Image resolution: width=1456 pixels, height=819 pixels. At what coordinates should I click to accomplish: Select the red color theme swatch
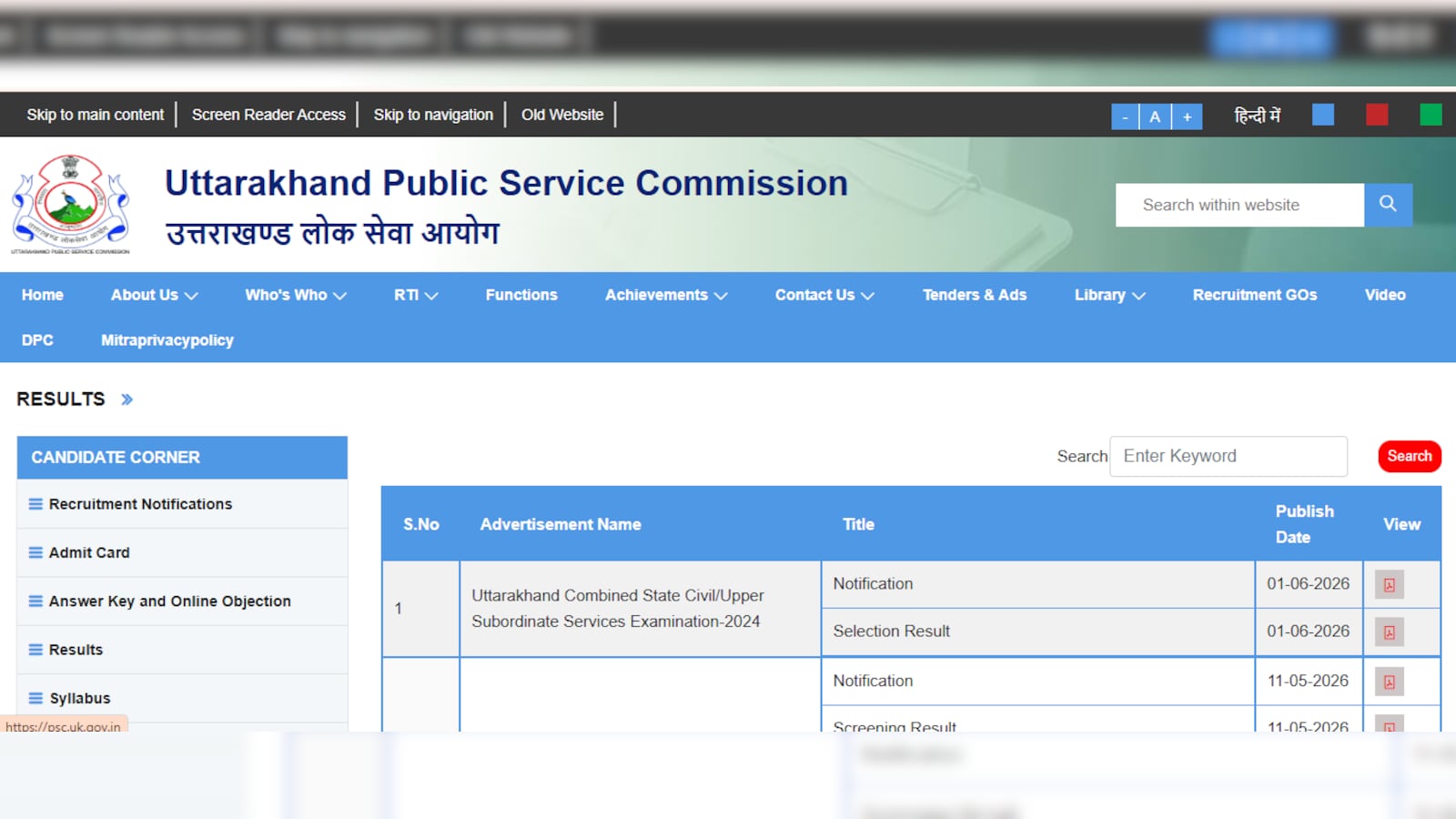pos(1377,115)
